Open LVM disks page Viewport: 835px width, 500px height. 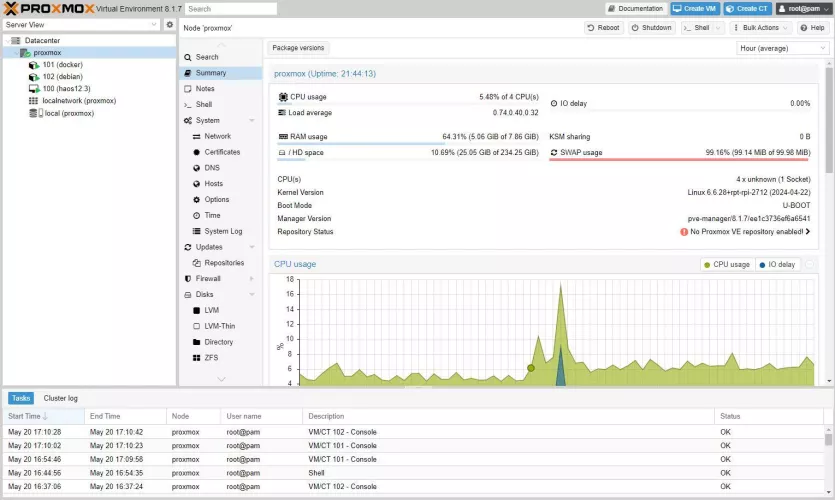click(x=211, y=310)
